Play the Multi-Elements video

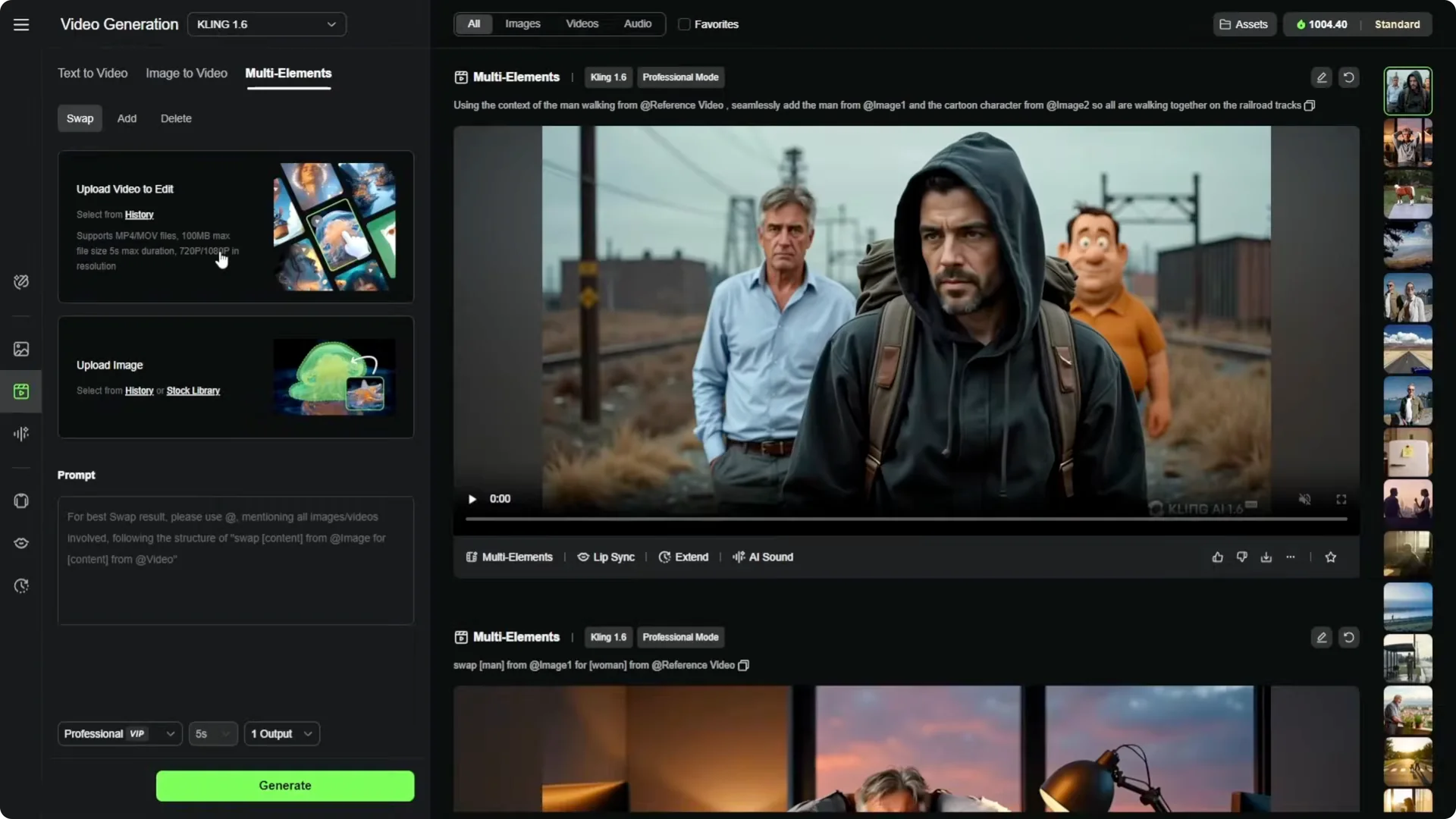tap(472, 499)
